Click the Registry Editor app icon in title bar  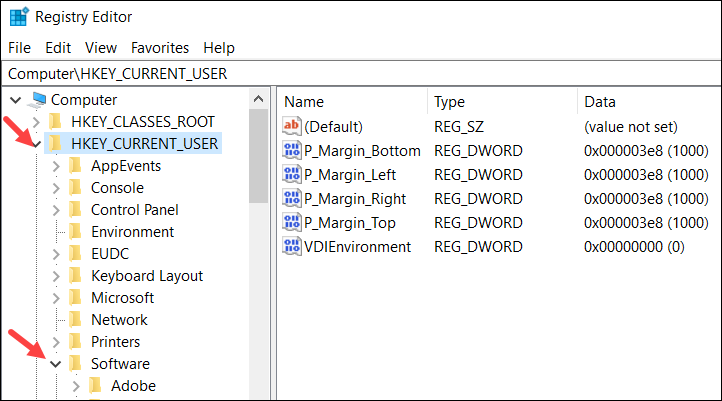coord(19,17)
